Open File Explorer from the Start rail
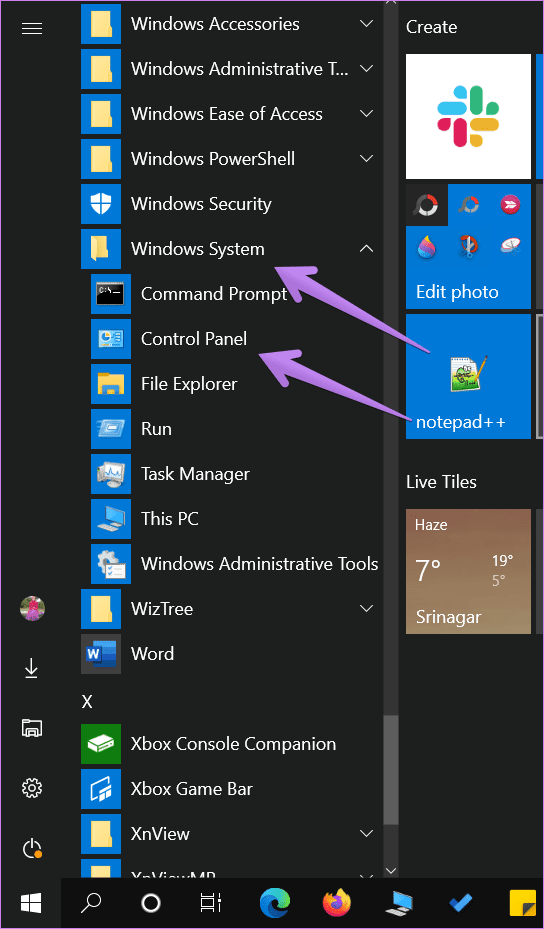This screenshot has height=929, width=544. pos(31,728)
